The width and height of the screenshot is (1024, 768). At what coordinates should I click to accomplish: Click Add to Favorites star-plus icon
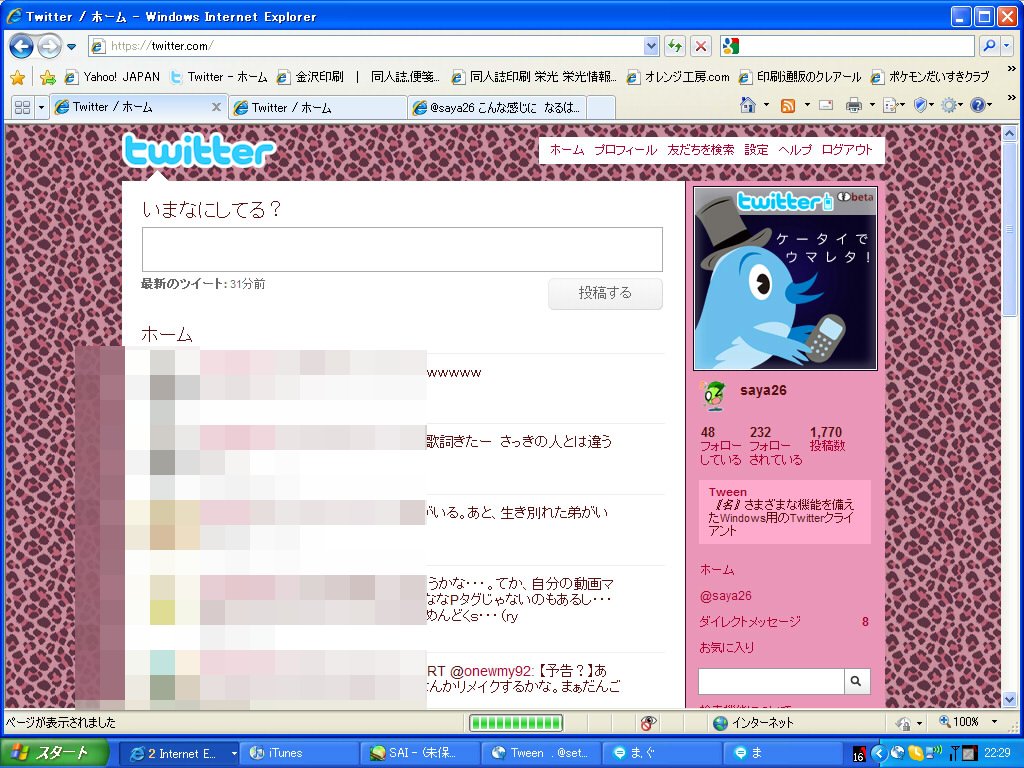coord(47,77)
